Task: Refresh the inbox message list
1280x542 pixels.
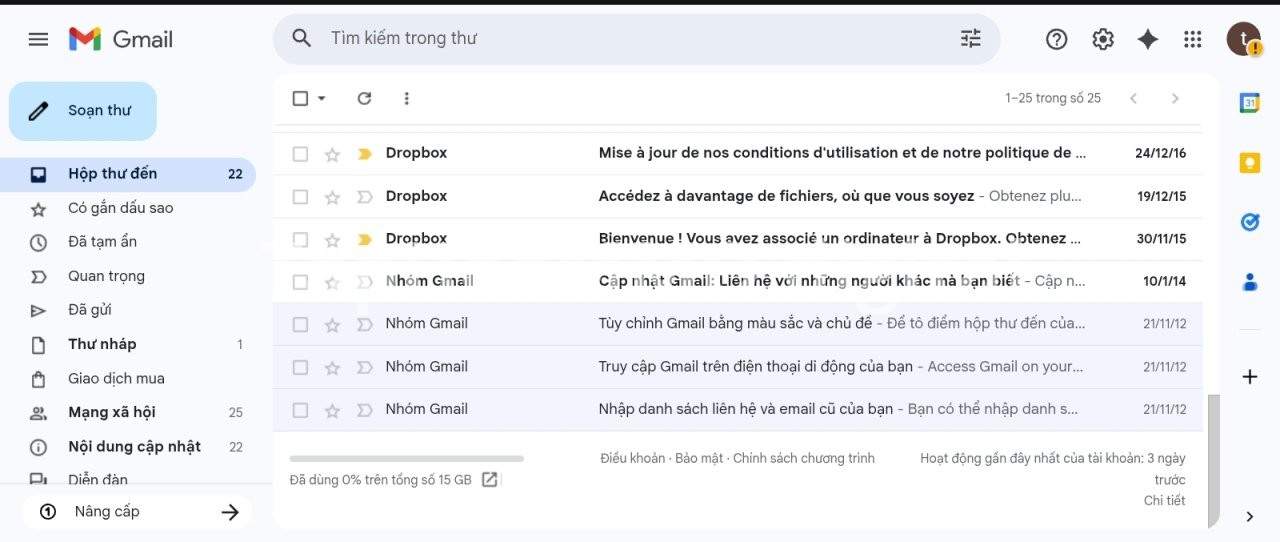Action: (x=364, y=98)
